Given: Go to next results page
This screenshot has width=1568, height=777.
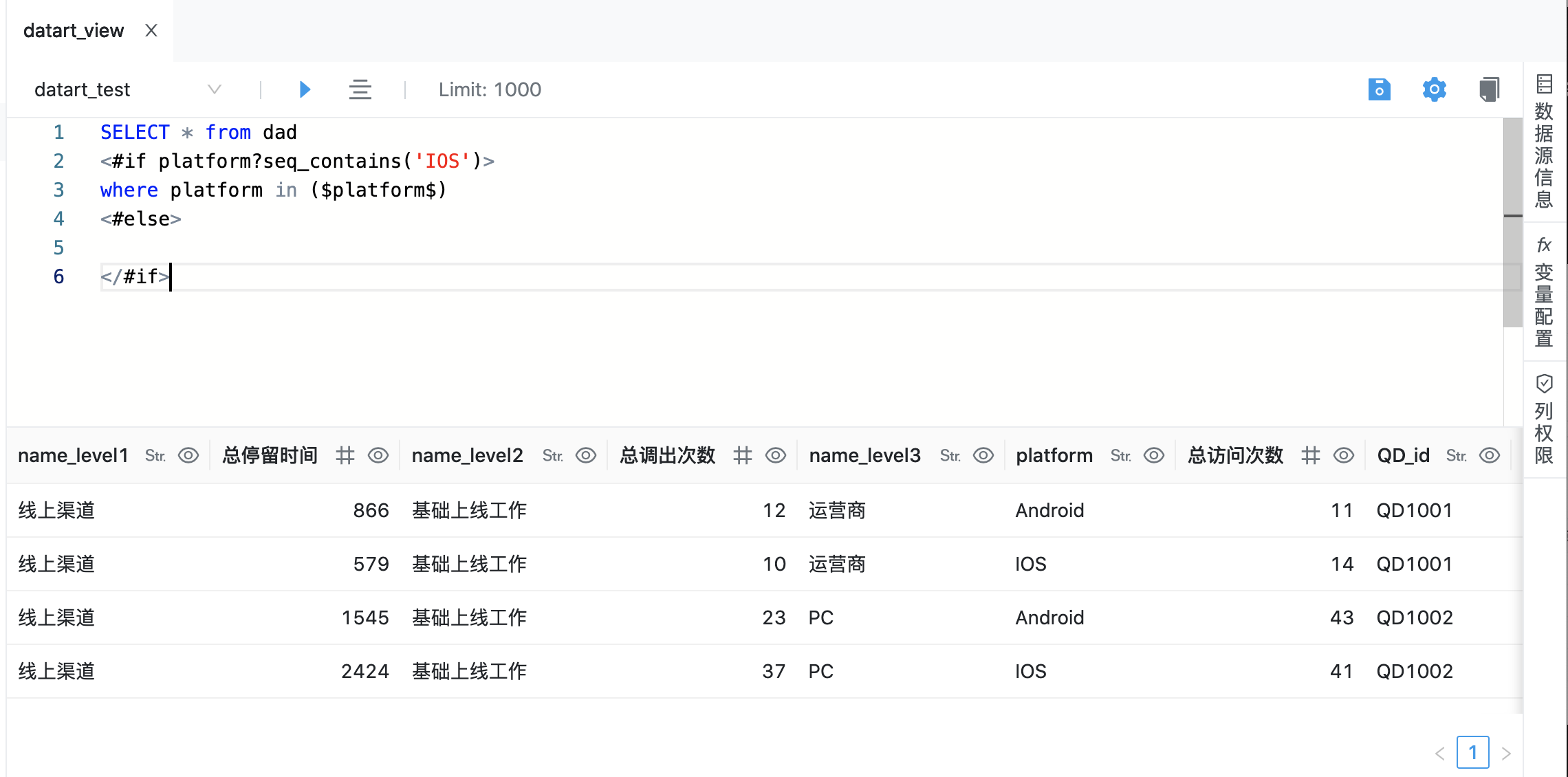Looking at the screenshot, I should pyautogui.click(x=1506, y=754).
